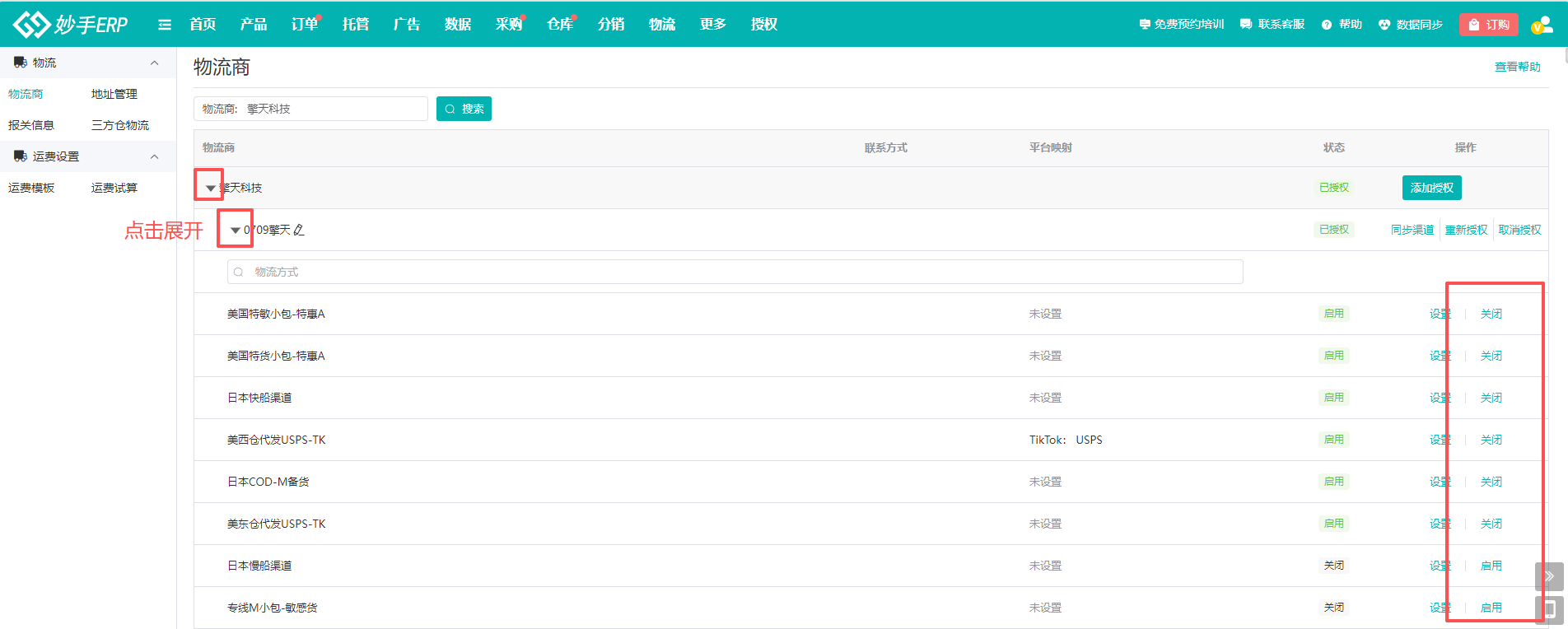Click the 数据同步 icon in header

point(1384,25)
